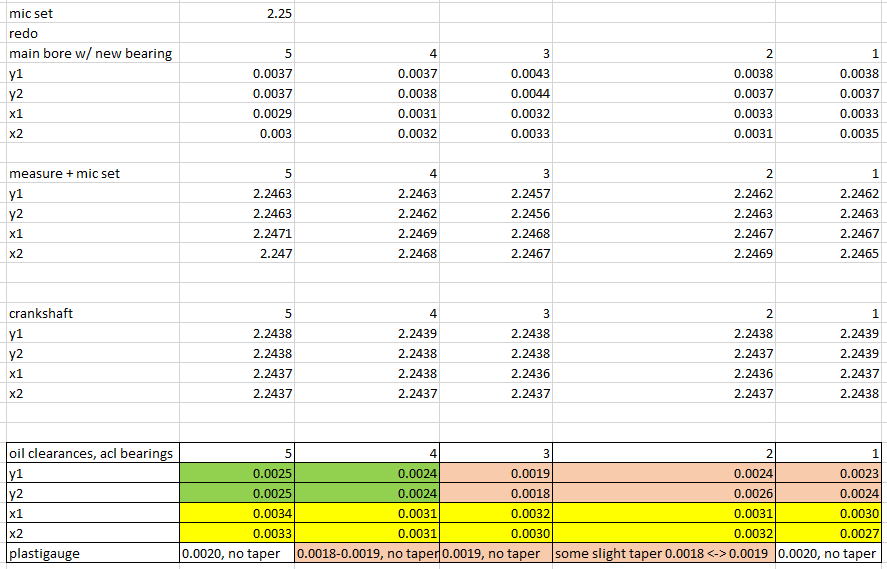
Task: Click 2.2468 in measure x2 row
Action: click(367, 253)
